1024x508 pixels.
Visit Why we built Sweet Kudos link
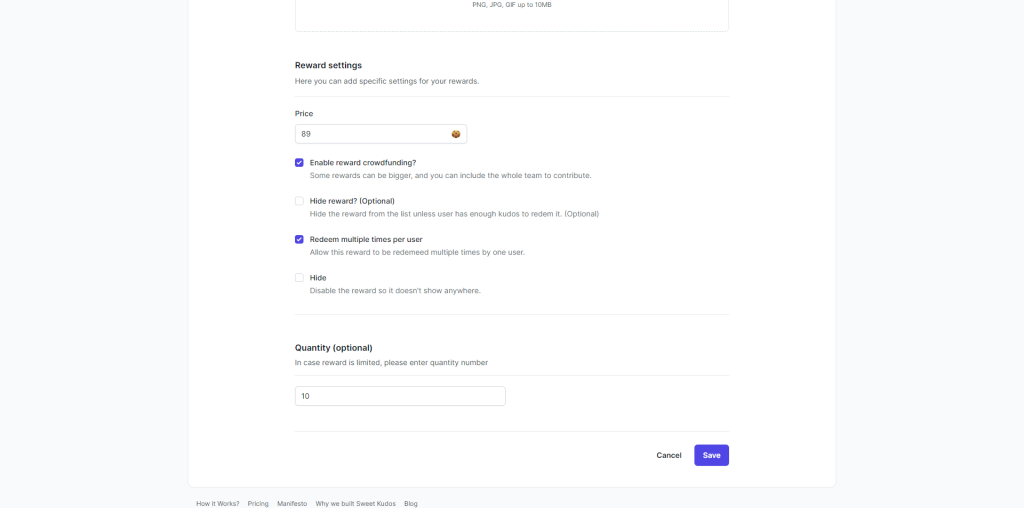355,503
